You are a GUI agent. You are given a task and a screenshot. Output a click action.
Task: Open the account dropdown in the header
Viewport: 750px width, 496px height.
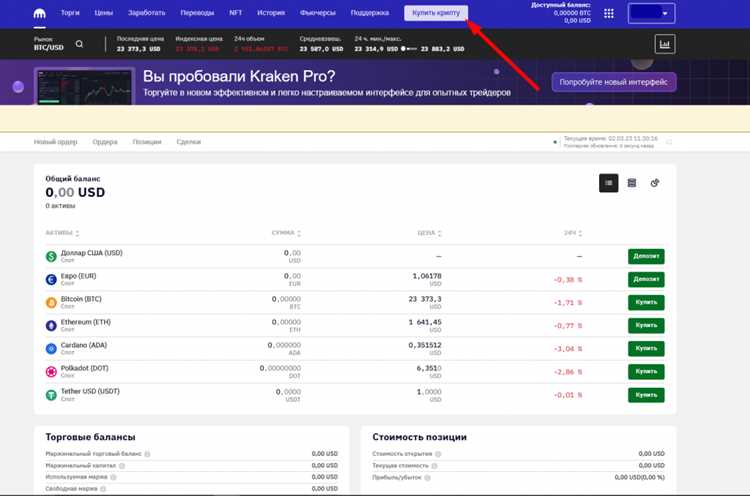[651, 13]
